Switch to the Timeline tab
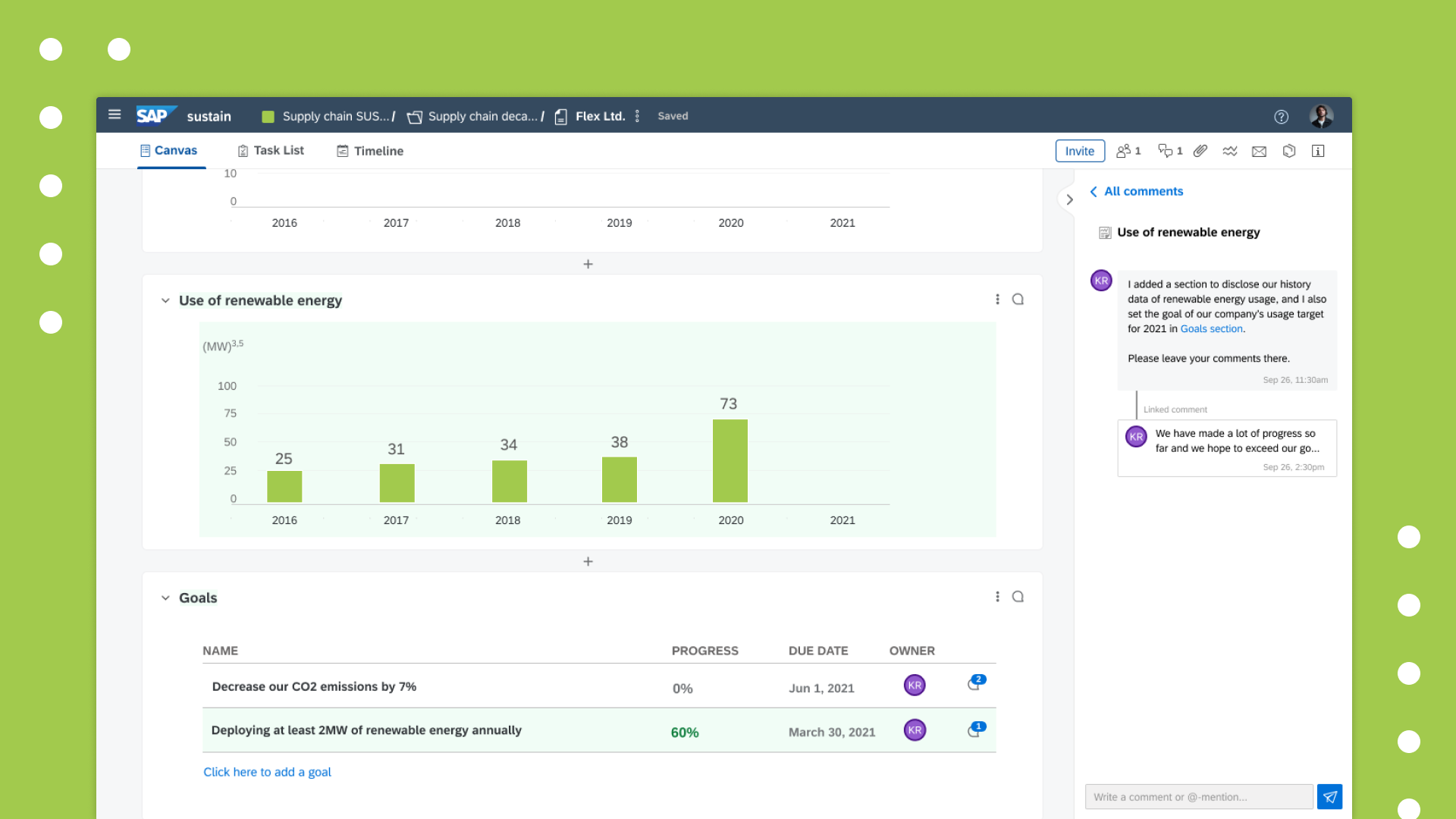 click(x=370, y=151)
